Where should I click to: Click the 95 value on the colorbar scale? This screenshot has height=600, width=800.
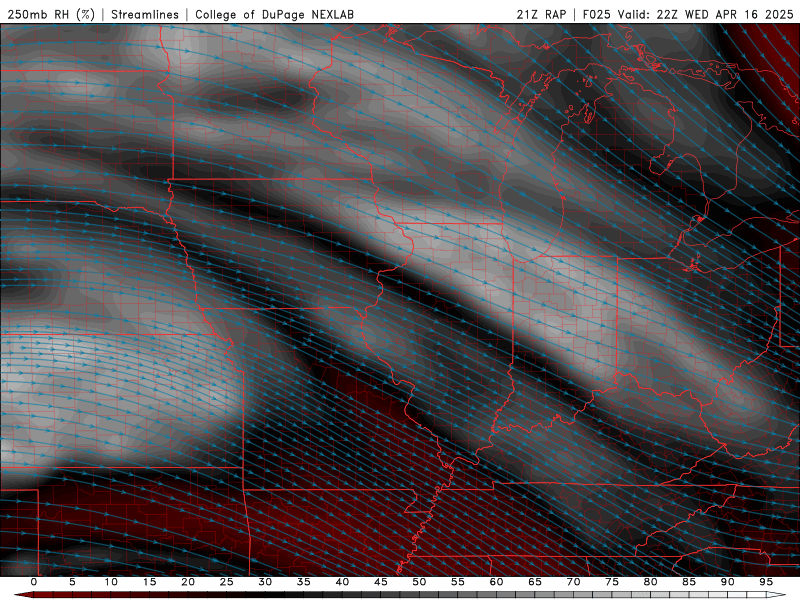[766, 582]
